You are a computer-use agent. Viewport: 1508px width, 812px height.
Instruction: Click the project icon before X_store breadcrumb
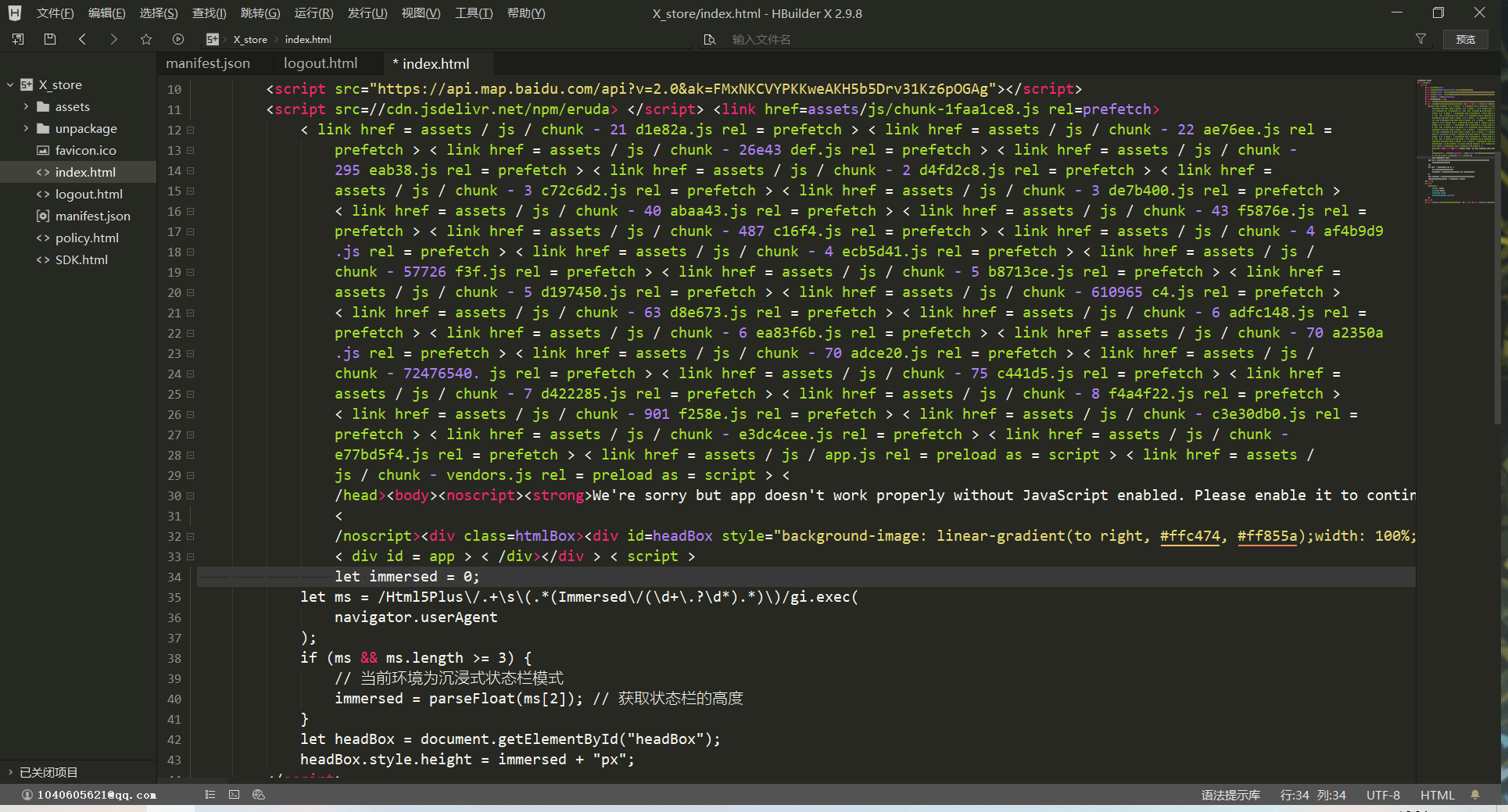click(212, 39)
